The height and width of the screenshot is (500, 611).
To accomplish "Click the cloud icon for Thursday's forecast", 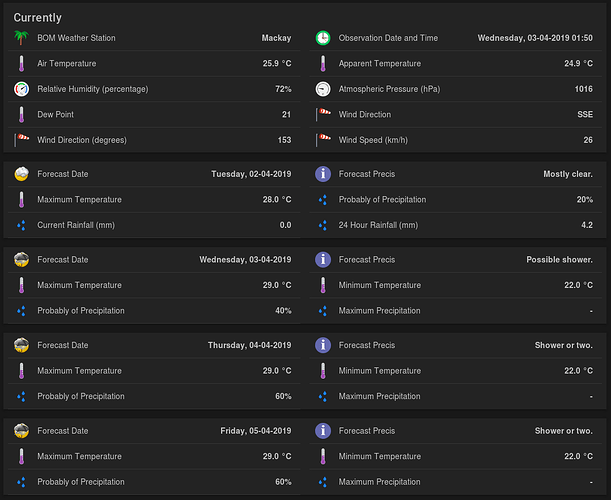I will [21, 345].
